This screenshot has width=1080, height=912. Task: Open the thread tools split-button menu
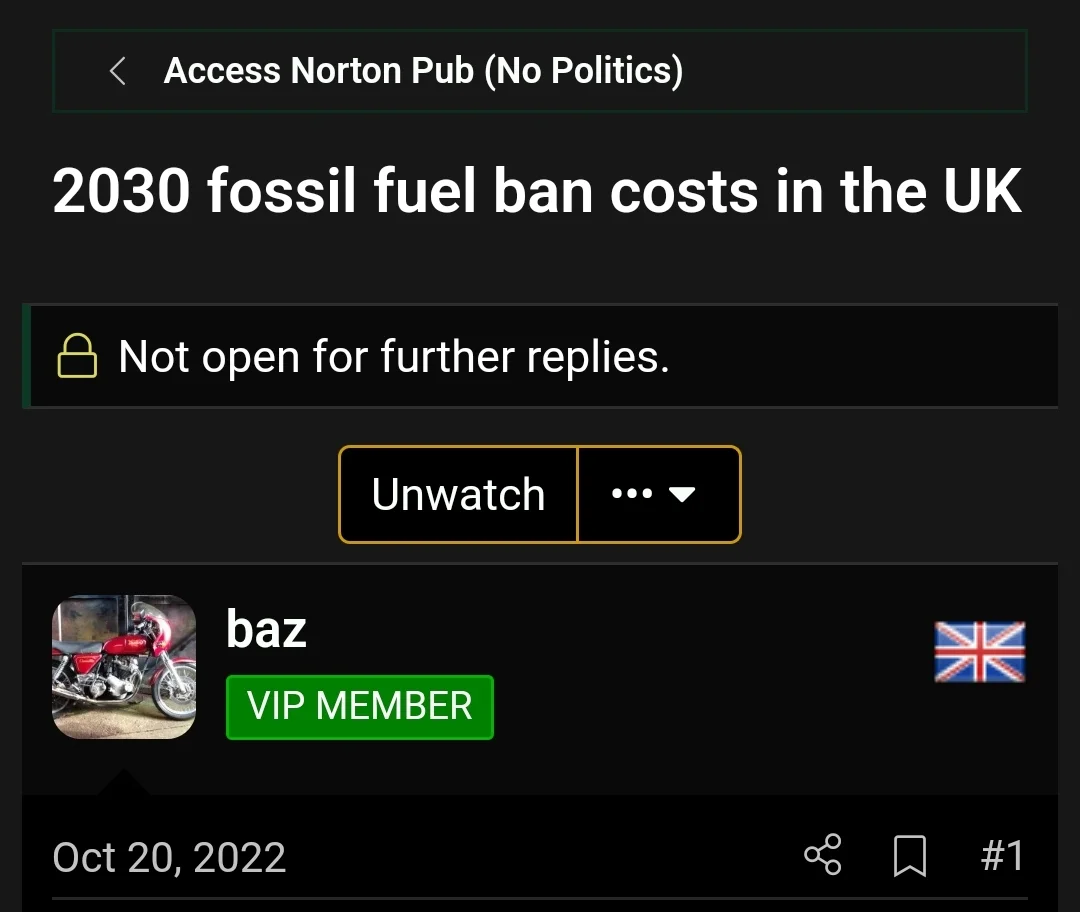pos(659,494)
